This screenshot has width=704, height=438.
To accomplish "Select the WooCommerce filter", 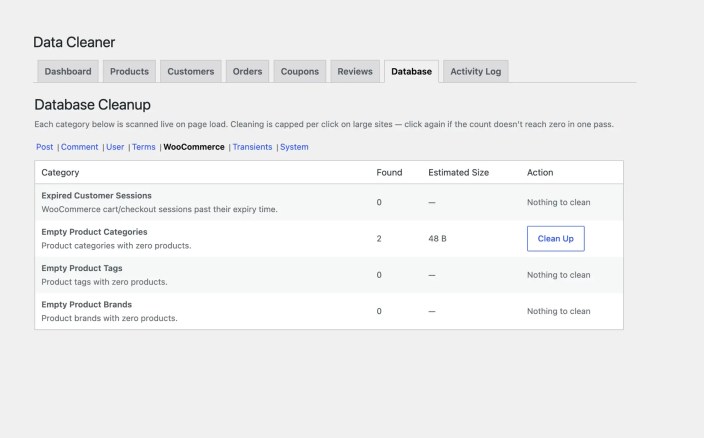I will tap(194, 147).
